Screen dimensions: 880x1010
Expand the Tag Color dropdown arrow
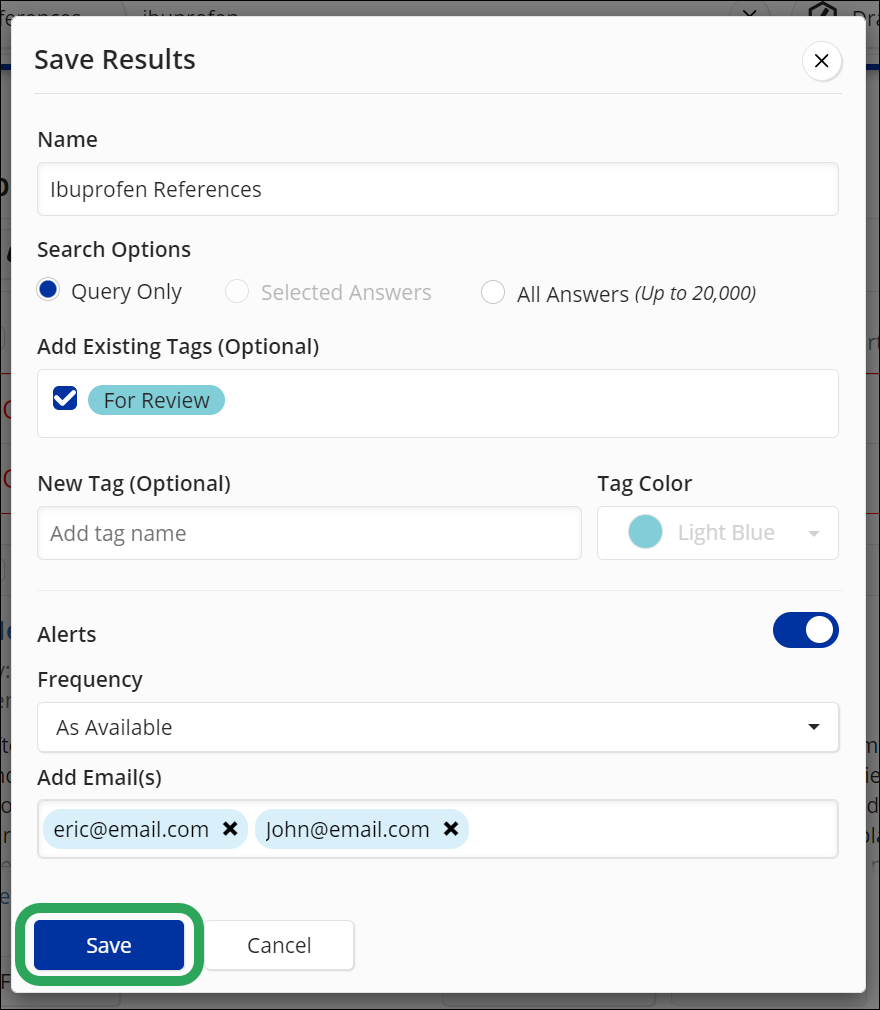click(x=814, y=533)
